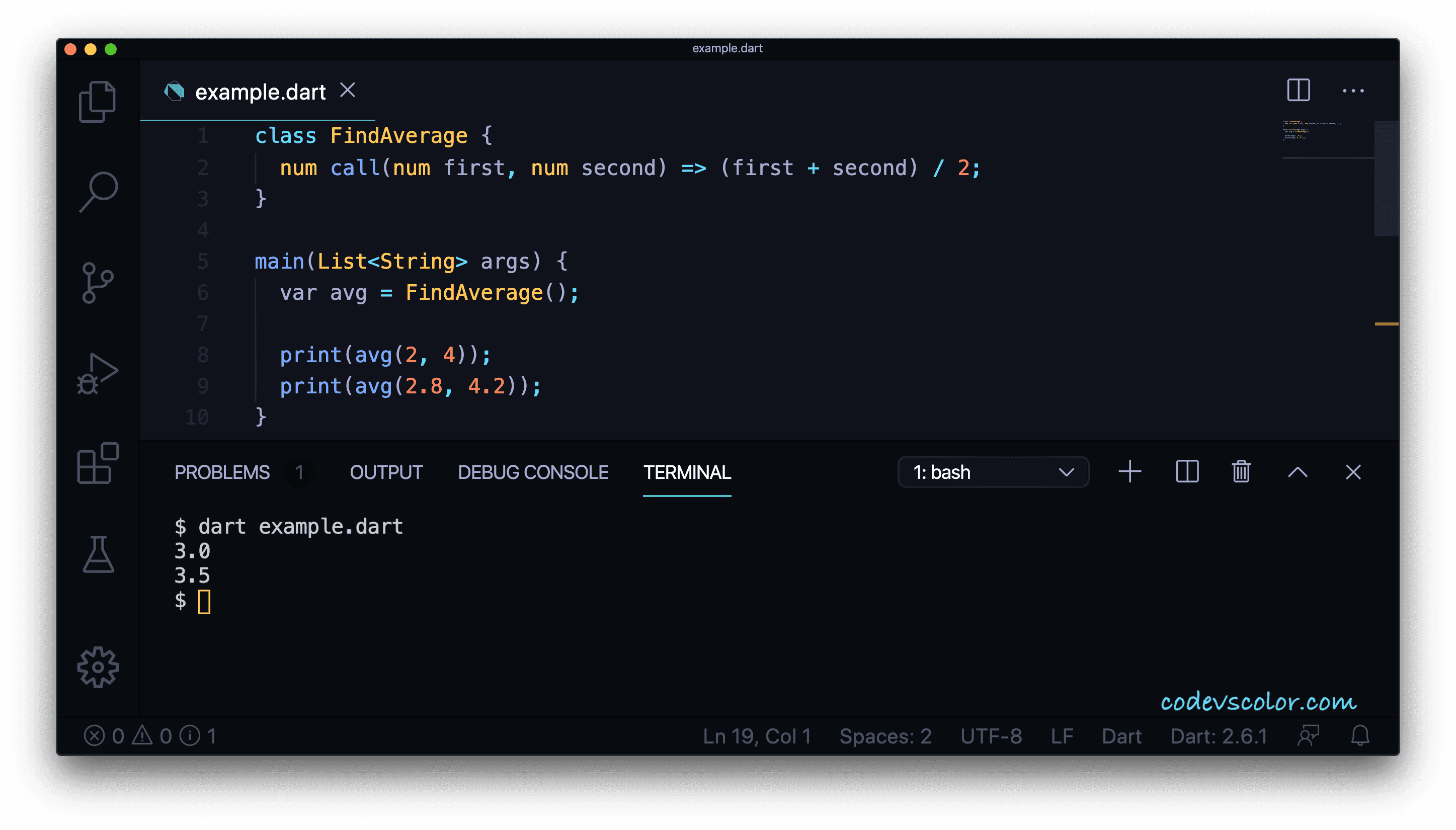Viewport: 1456px width, 830px height.
Task: Switch to the PROBLEMS tab
Action: click(x=222, y=472)
